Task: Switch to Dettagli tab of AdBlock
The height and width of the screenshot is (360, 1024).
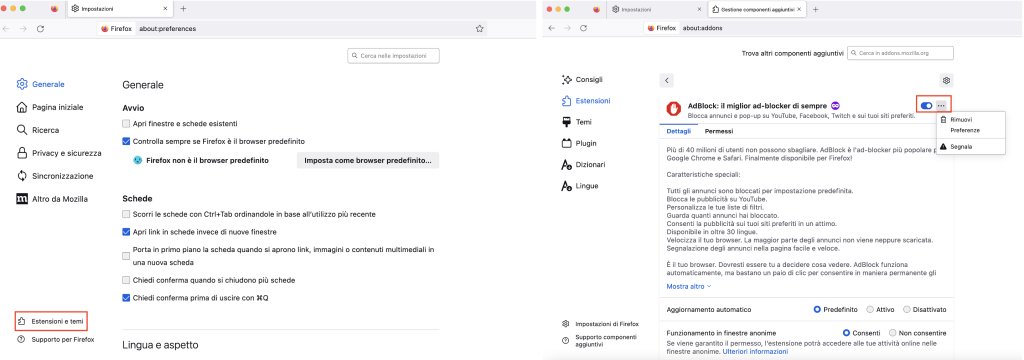Action: pos(678,131)
